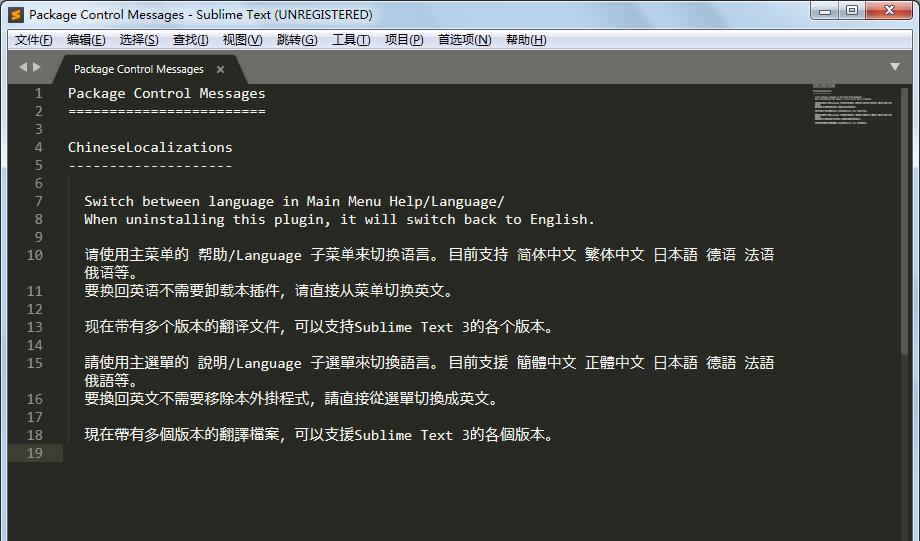This screenshot has height=541, width=920.
Task: Click the equals-sign underline on line 2
Action: (167, 111)
